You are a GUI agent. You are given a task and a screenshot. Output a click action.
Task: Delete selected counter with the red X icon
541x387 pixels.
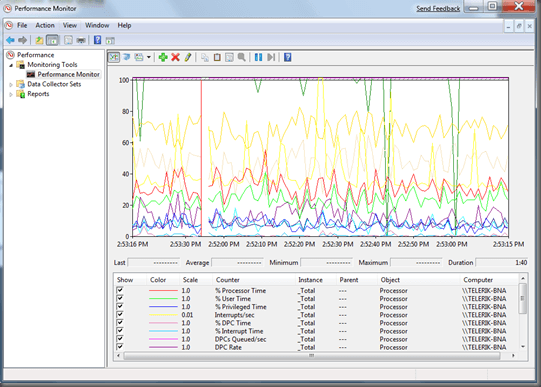(x=175, y=57)
